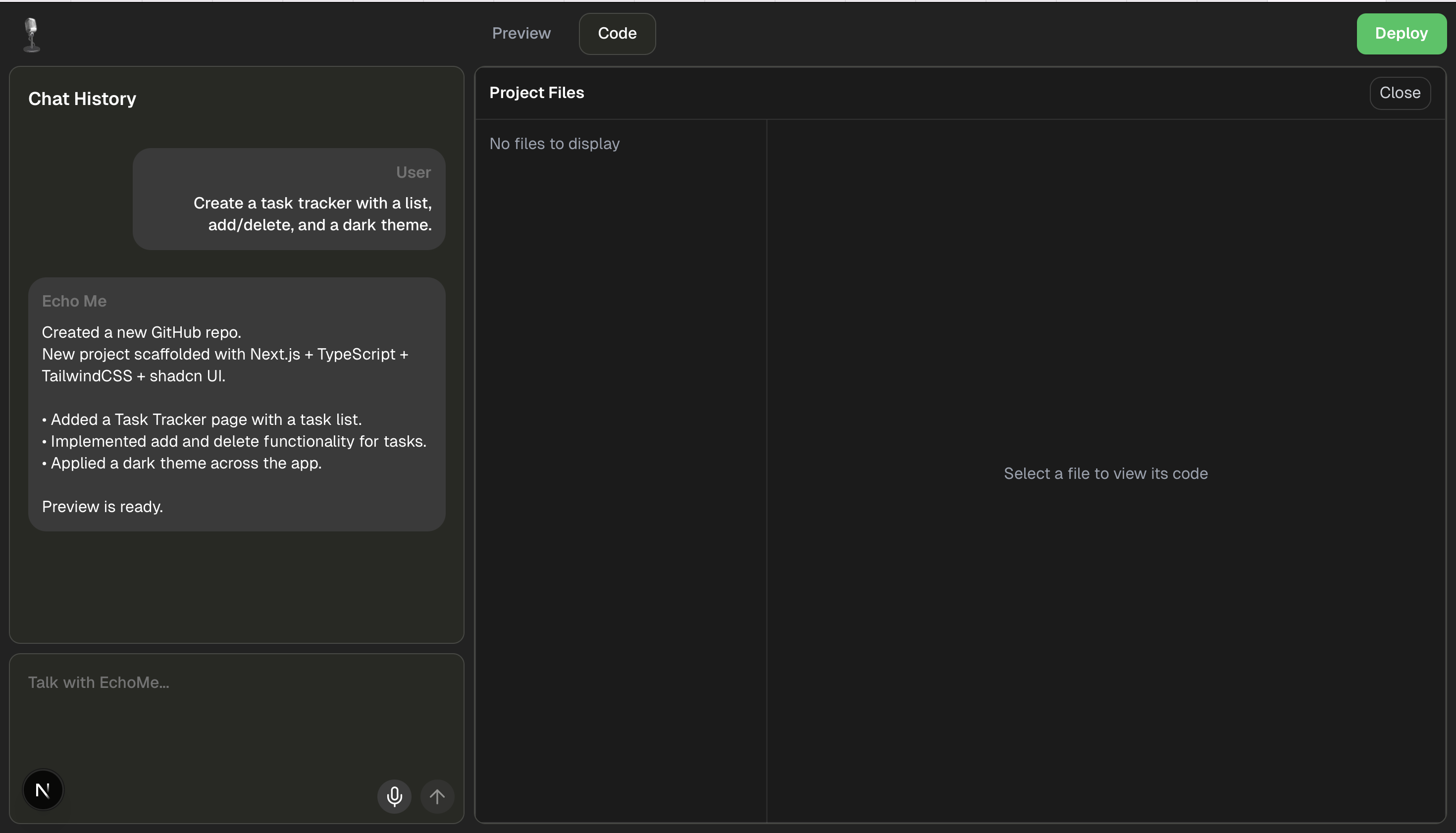Click the user's task tracker message bubble

(289, 199)
